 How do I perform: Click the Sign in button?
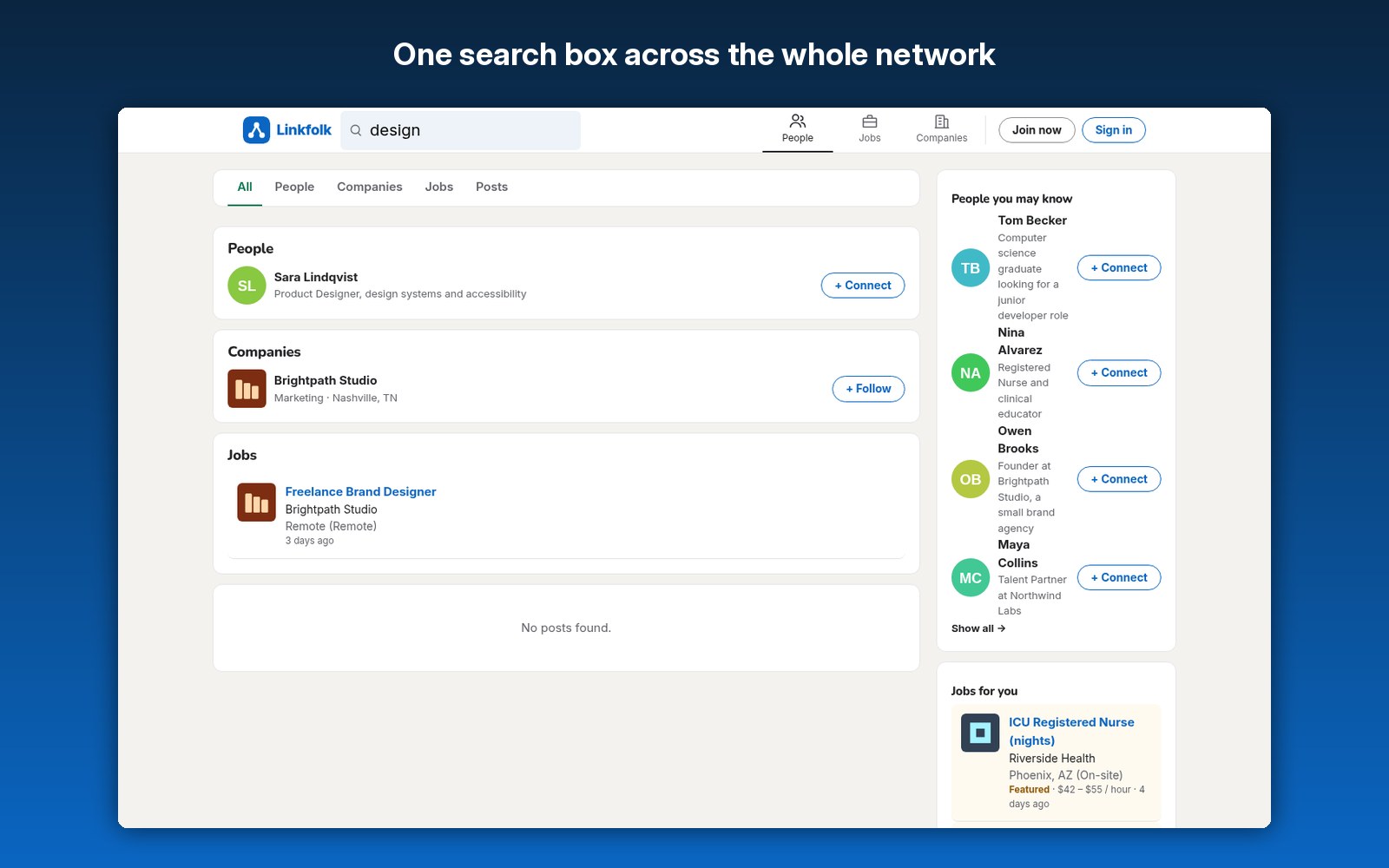coord(1114,130)
